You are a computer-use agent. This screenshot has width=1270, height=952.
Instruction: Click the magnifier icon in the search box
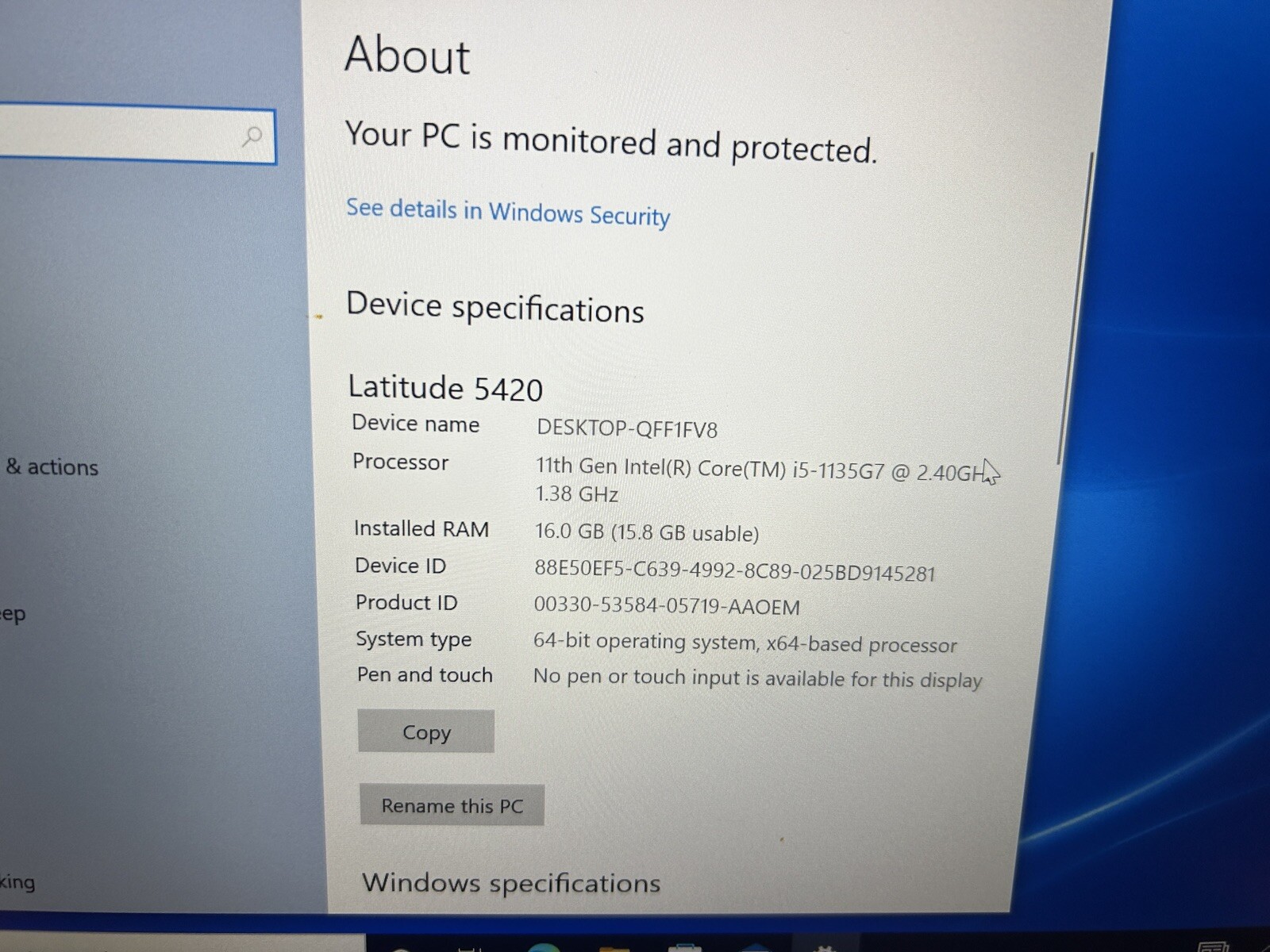pyautogui.click(x=252, y=136)
